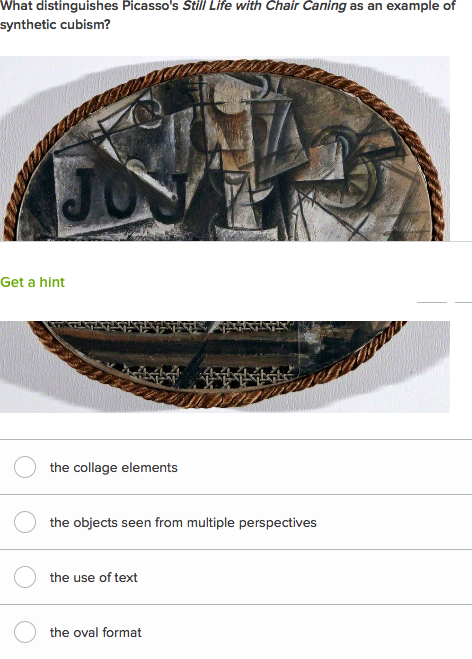Viewport: 472px width, 659px height.
Task: Click 'the objects seen from multiple perspectives' text
Action: [183, 522]
